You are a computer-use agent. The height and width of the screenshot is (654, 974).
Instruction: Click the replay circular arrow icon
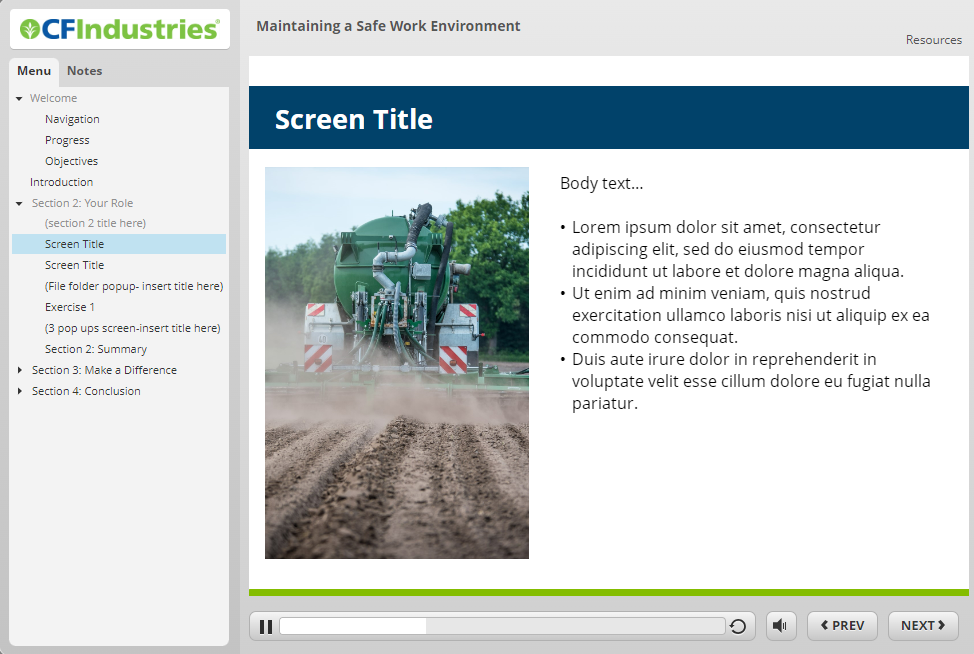point(738,627)
